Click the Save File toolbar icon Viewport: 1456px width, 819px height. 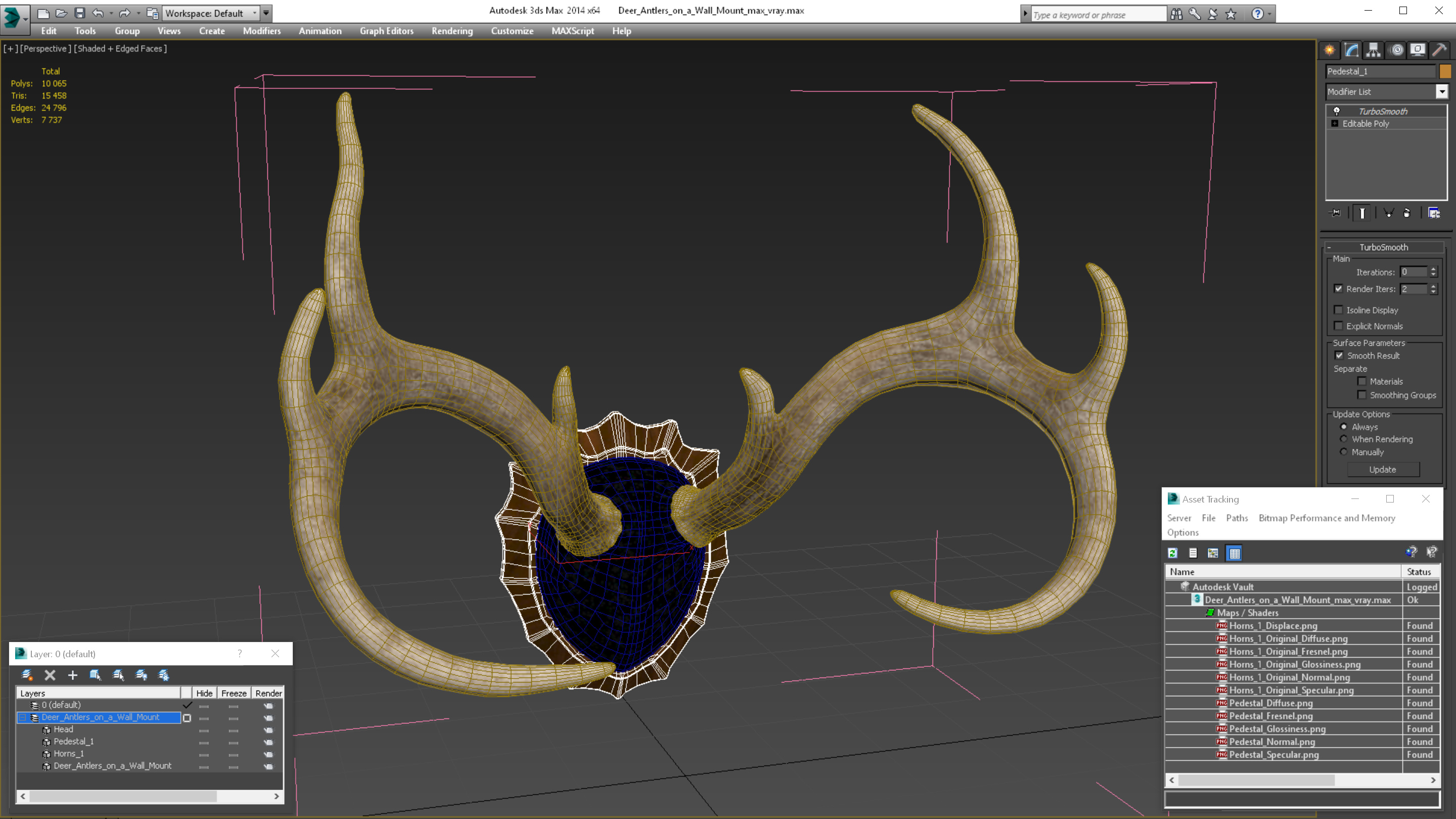click(80, 13)
